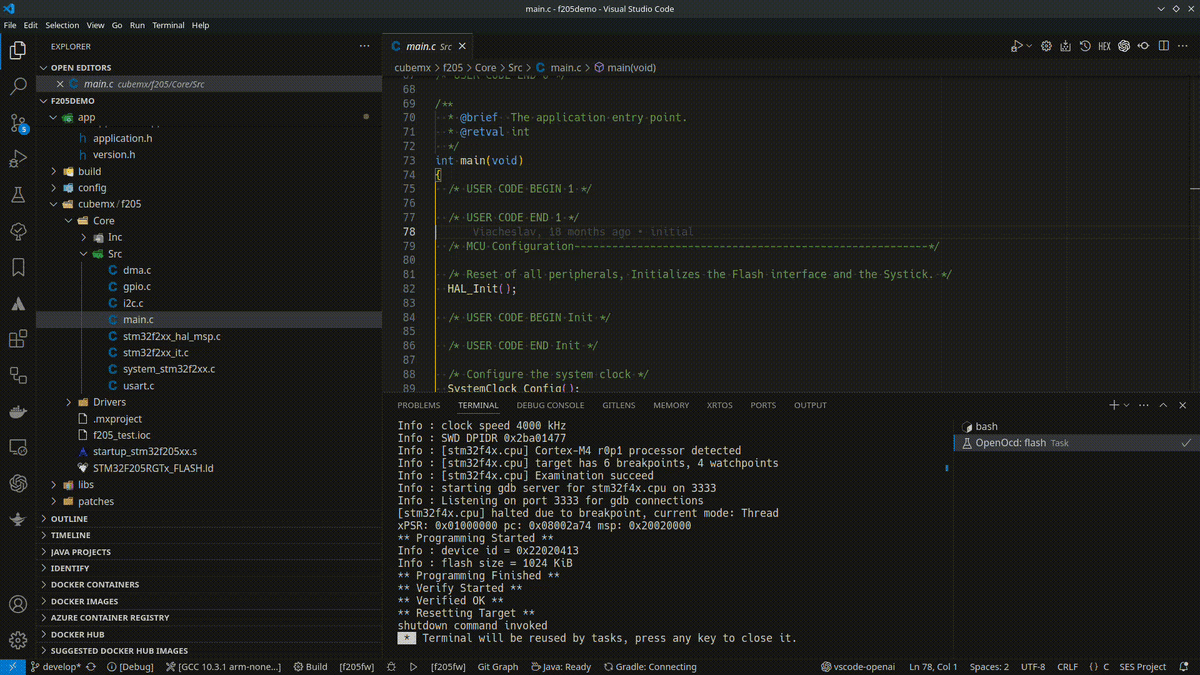Click the ChatGPT icon in editor toolbar
Screen dimensions: 1200x675
[1124, 46]
